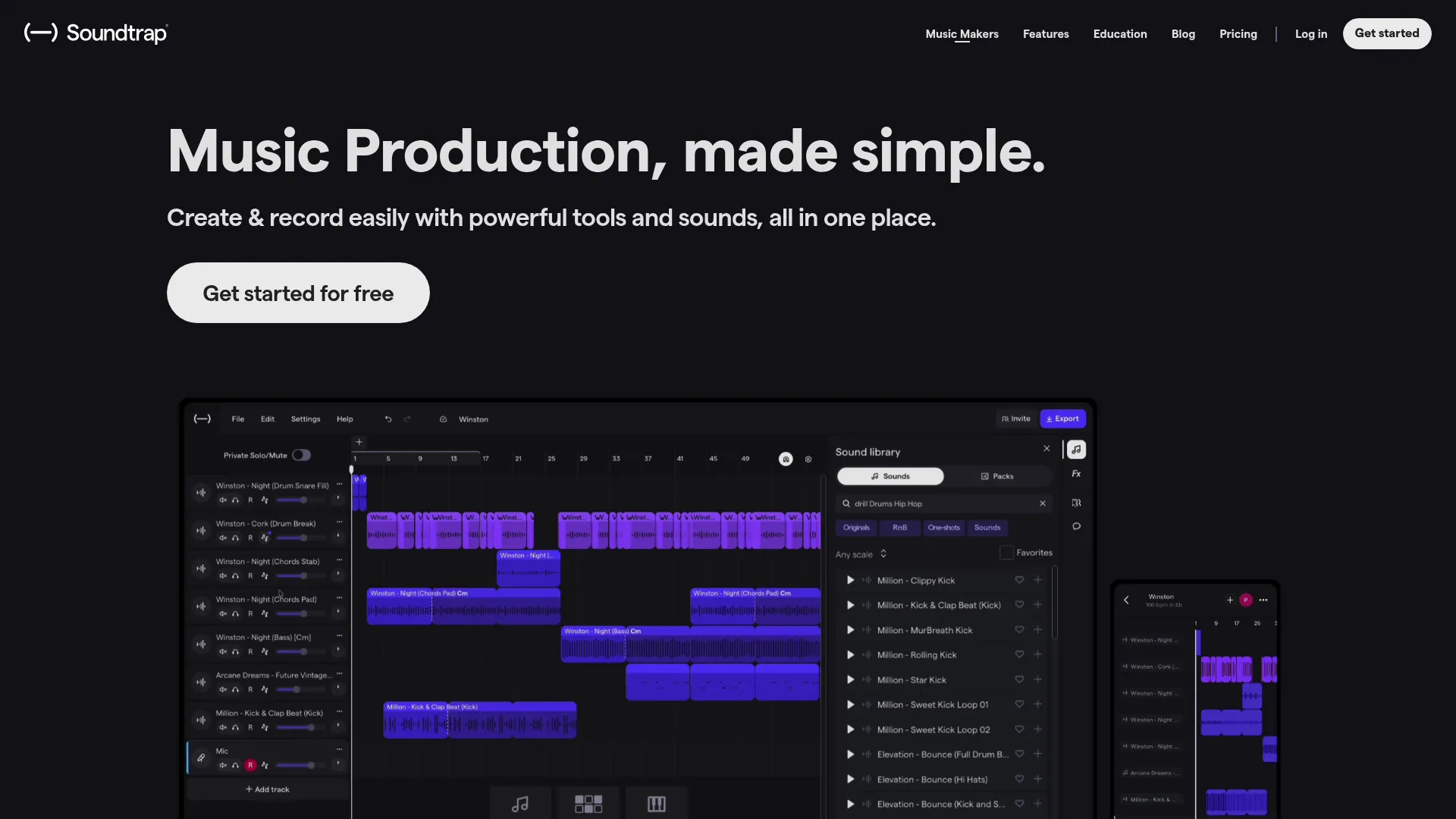Select the One-shots filter chip
This screenshot has width=1456, height=819.
(944, 528)
